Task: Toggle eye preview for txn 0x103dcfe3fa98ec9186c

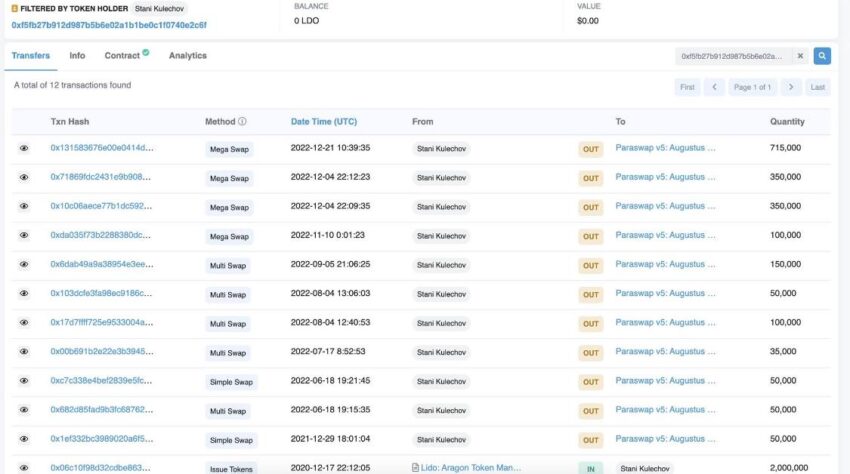Action: [24, 293]
